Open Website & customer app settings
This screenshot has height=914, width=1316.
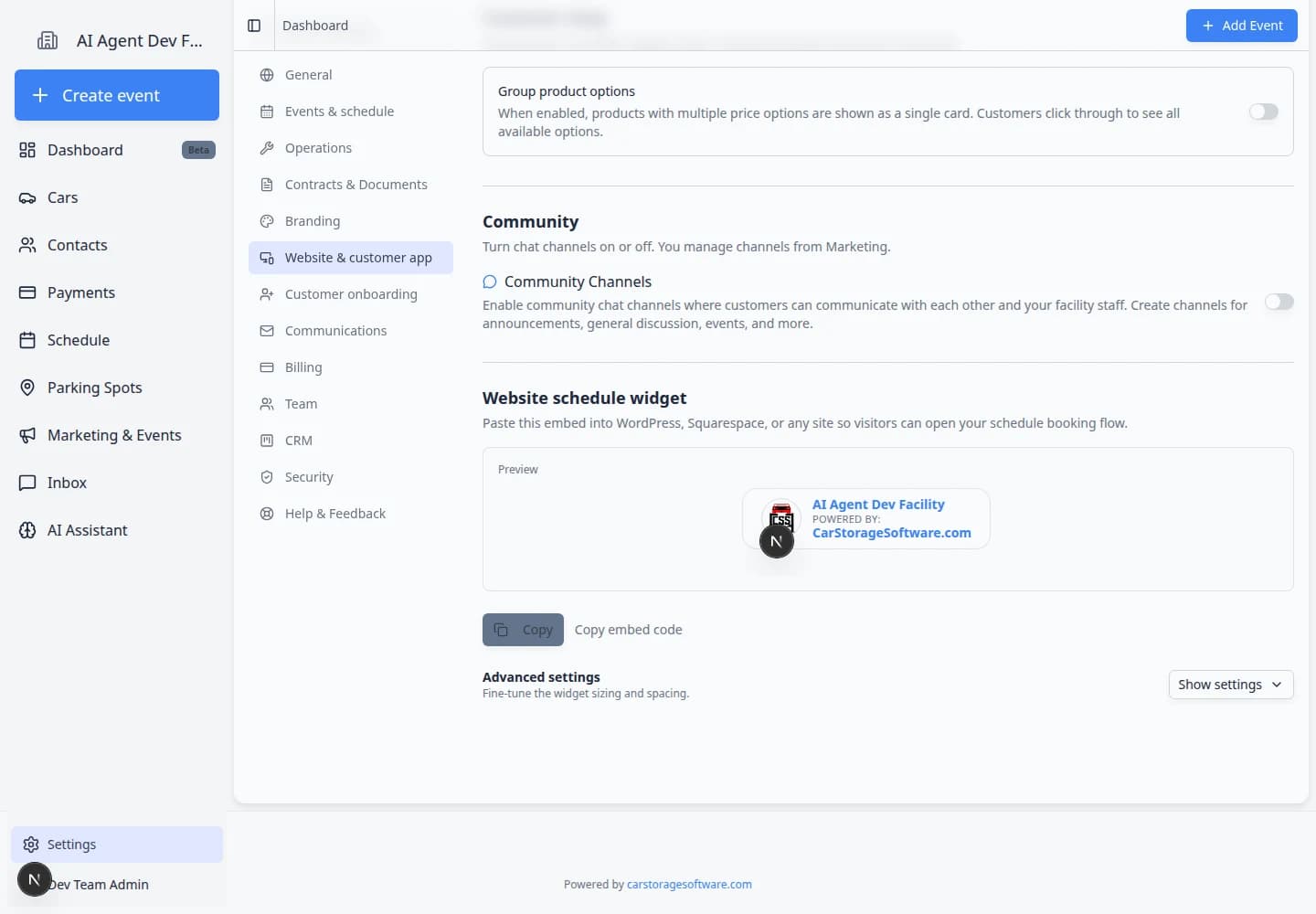pyautogui.click(x=351, y=258)
